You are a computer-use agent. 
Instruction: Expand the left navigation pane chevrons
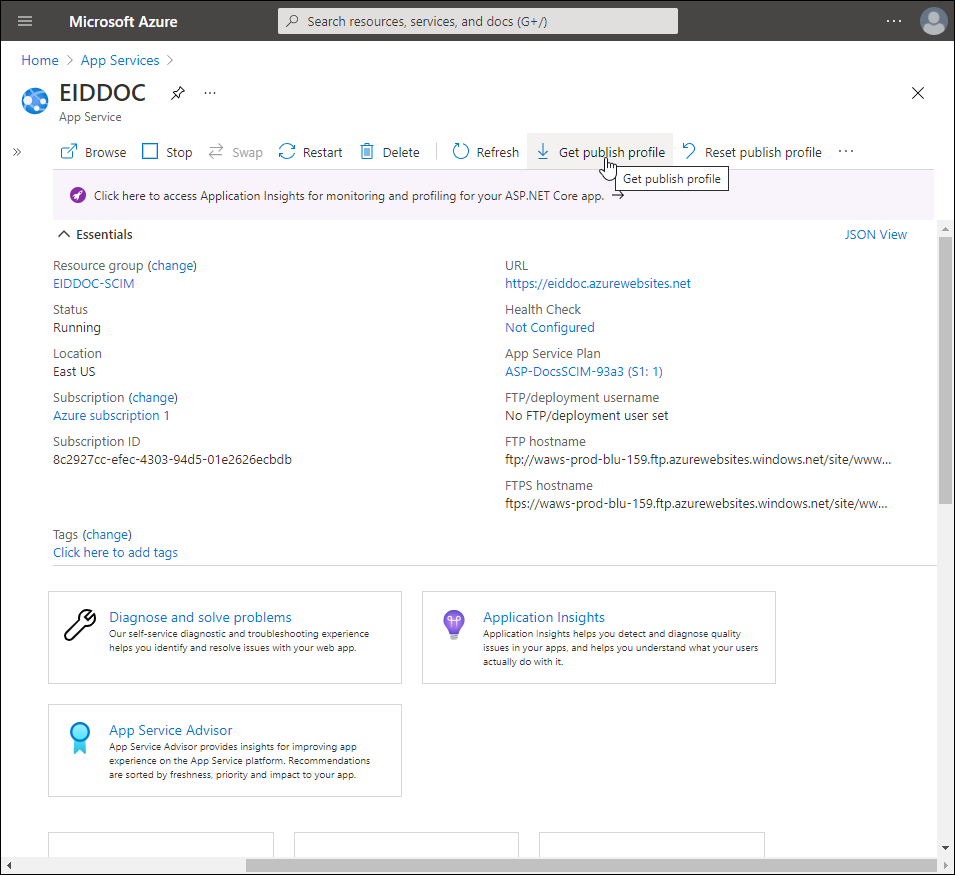[17, 152]
